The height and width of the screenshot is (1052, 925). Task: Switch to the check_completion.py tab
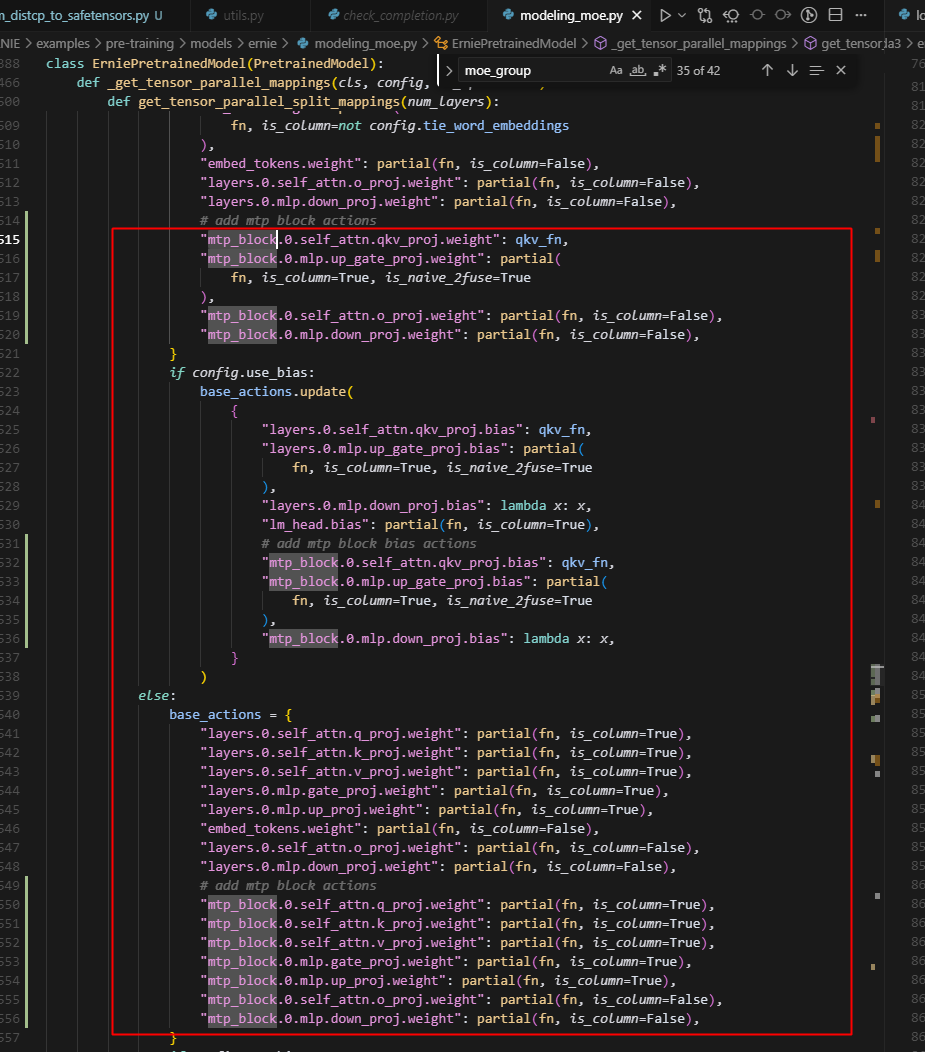click(x=399, y=16)
